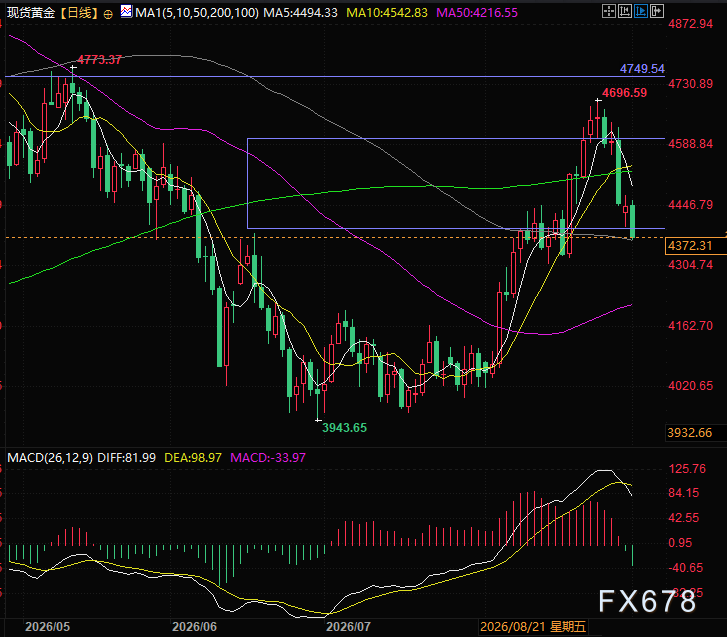Image resolution: width=727 pixels, height=637 pixels.
Task: Click the 0.95 MACD axis label
Action: tap(680, 542)
